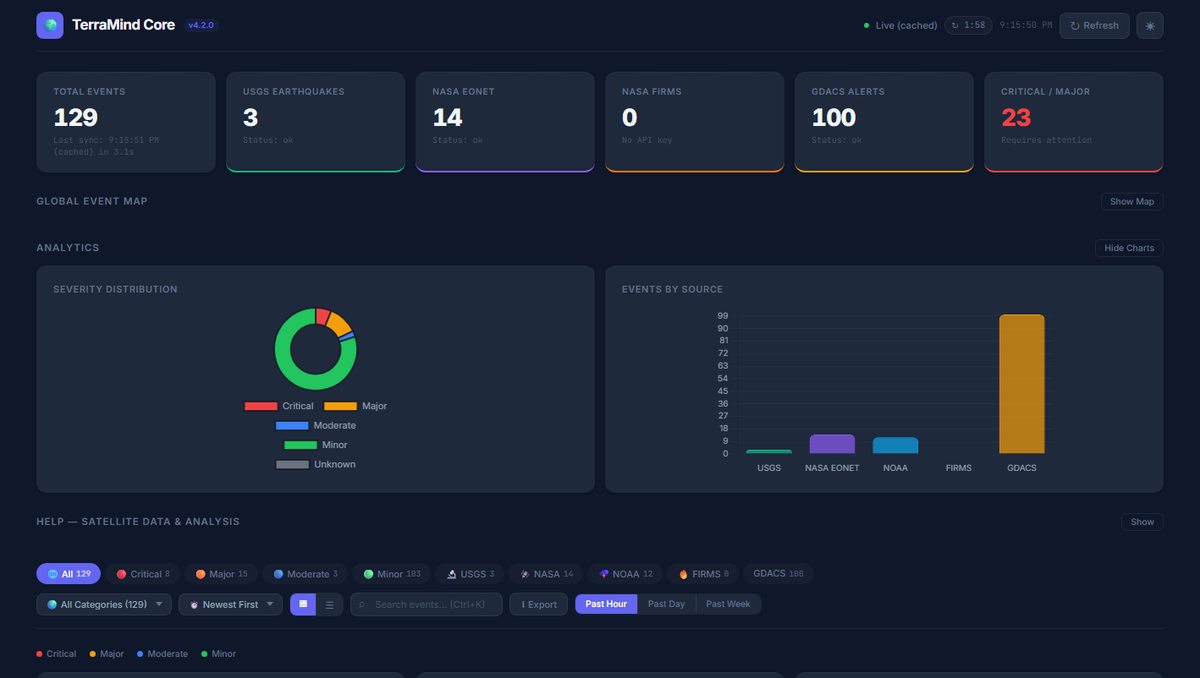The width and height of the screenshot is (1200, 678).
Task: Open the USGS Earthquakes stat card
Action: 316,122
